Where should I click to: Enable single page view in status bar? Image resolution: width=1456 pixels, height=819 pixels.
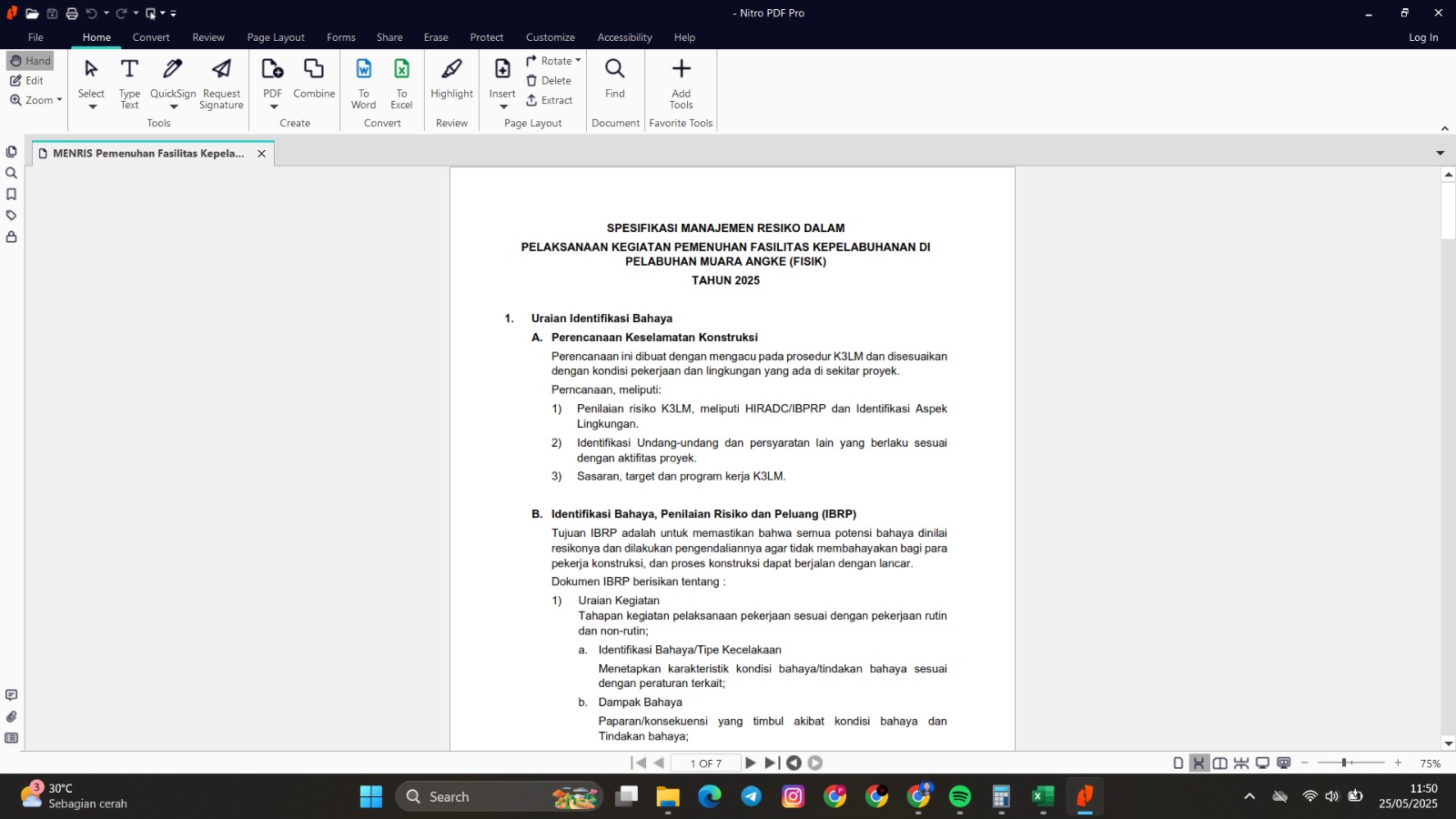point(1178,763)
